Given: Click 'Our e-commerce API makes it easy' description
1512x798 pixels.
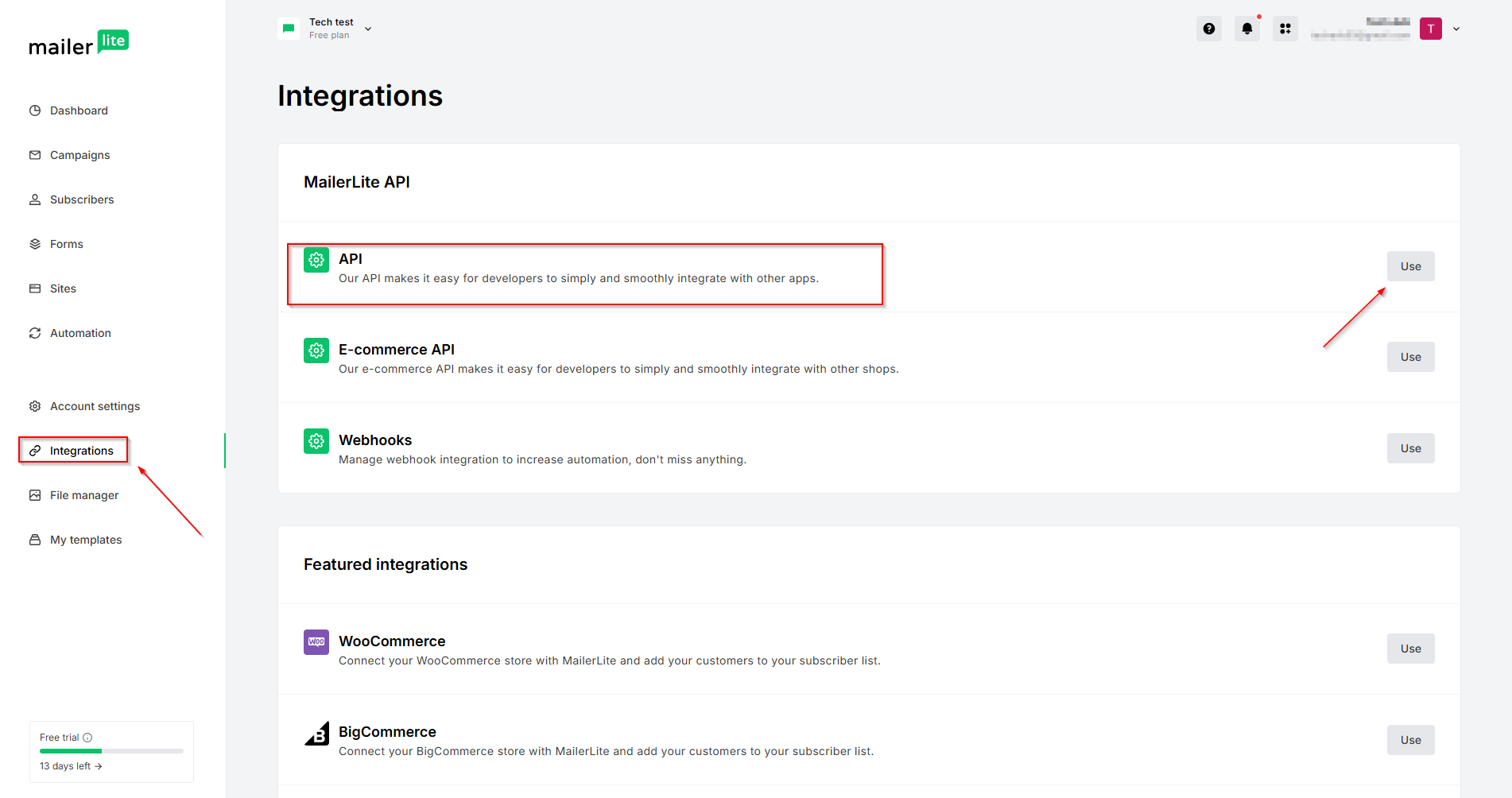Looking at the screenshot, I should [x=619, y=369].
